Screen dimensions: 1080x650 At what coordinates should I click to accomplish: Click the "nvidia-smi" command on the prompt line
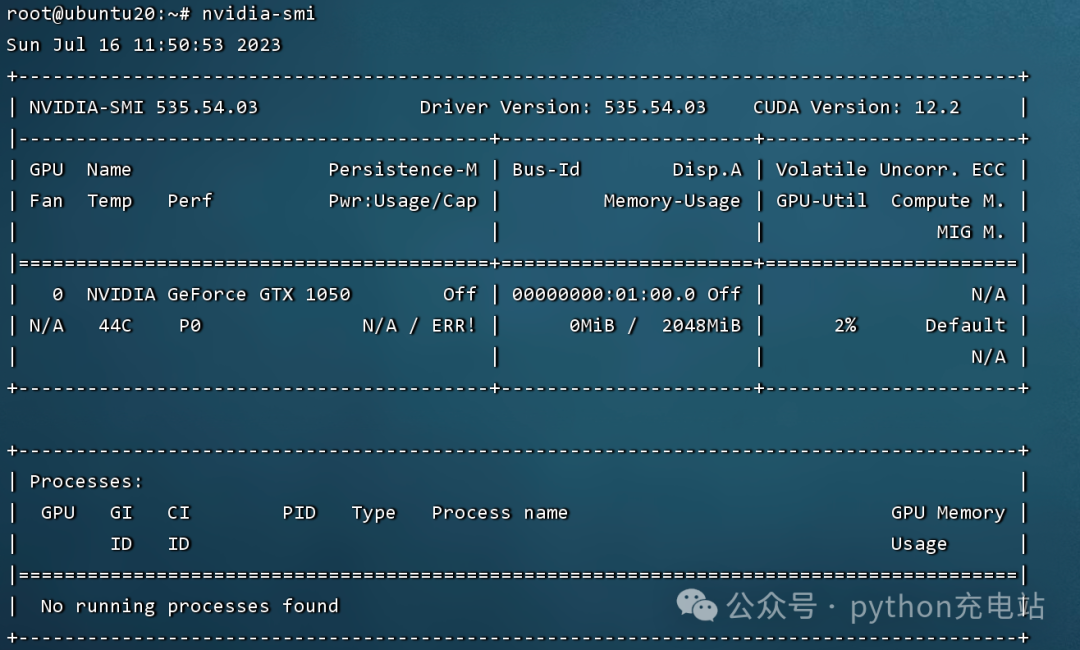coord(258,14)
